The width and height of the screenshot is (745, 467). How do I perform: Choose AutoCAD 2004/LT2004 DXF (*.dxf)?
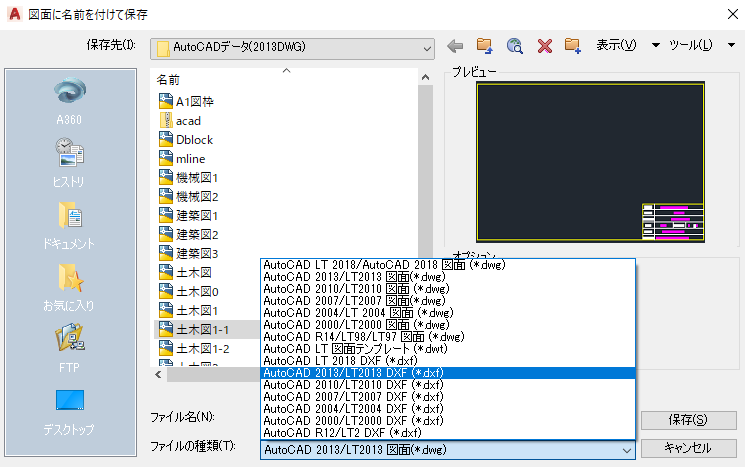(448, 409)
